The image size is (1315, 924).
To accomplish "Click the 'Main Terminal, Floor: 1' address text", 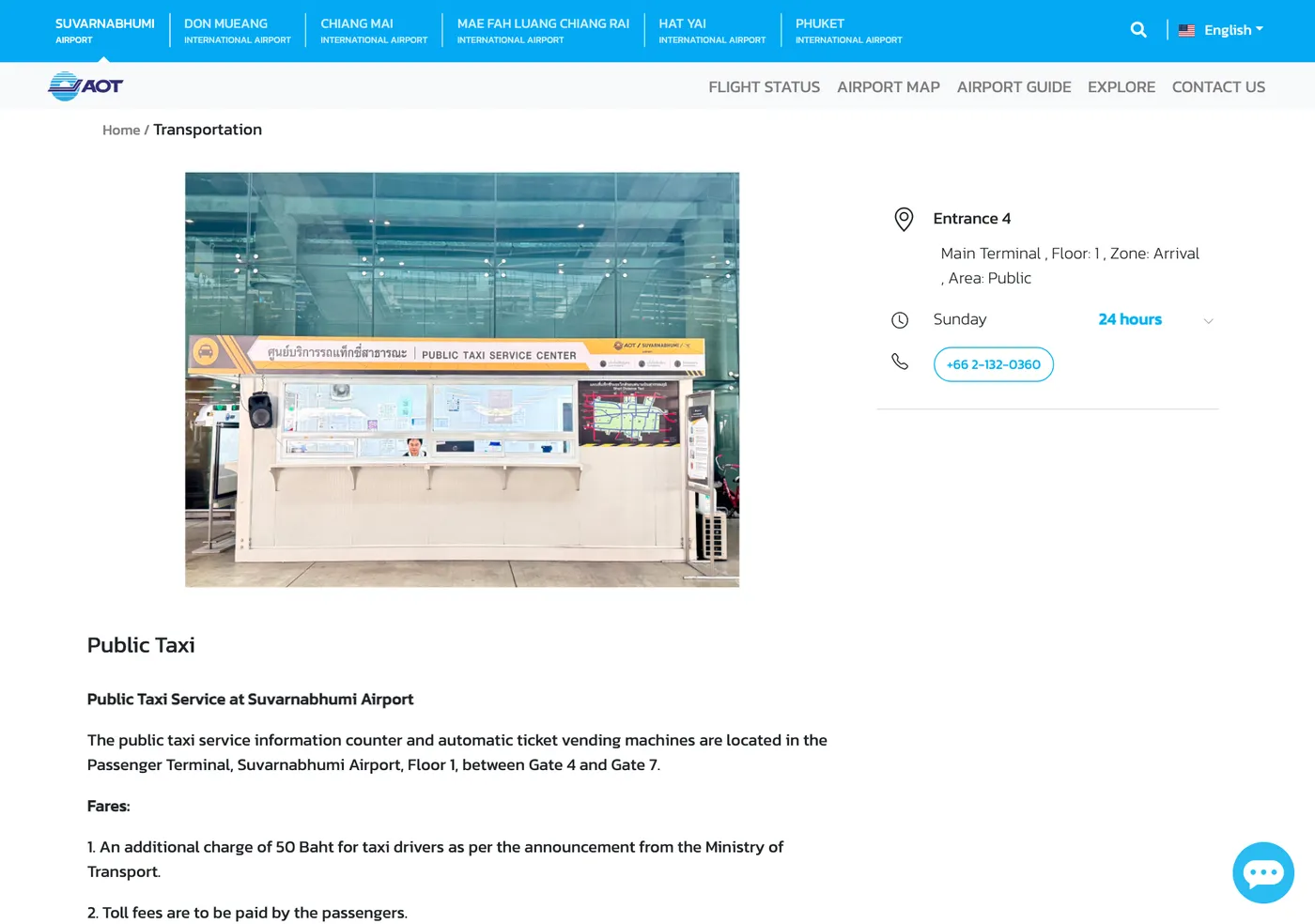I will 1070,266.
